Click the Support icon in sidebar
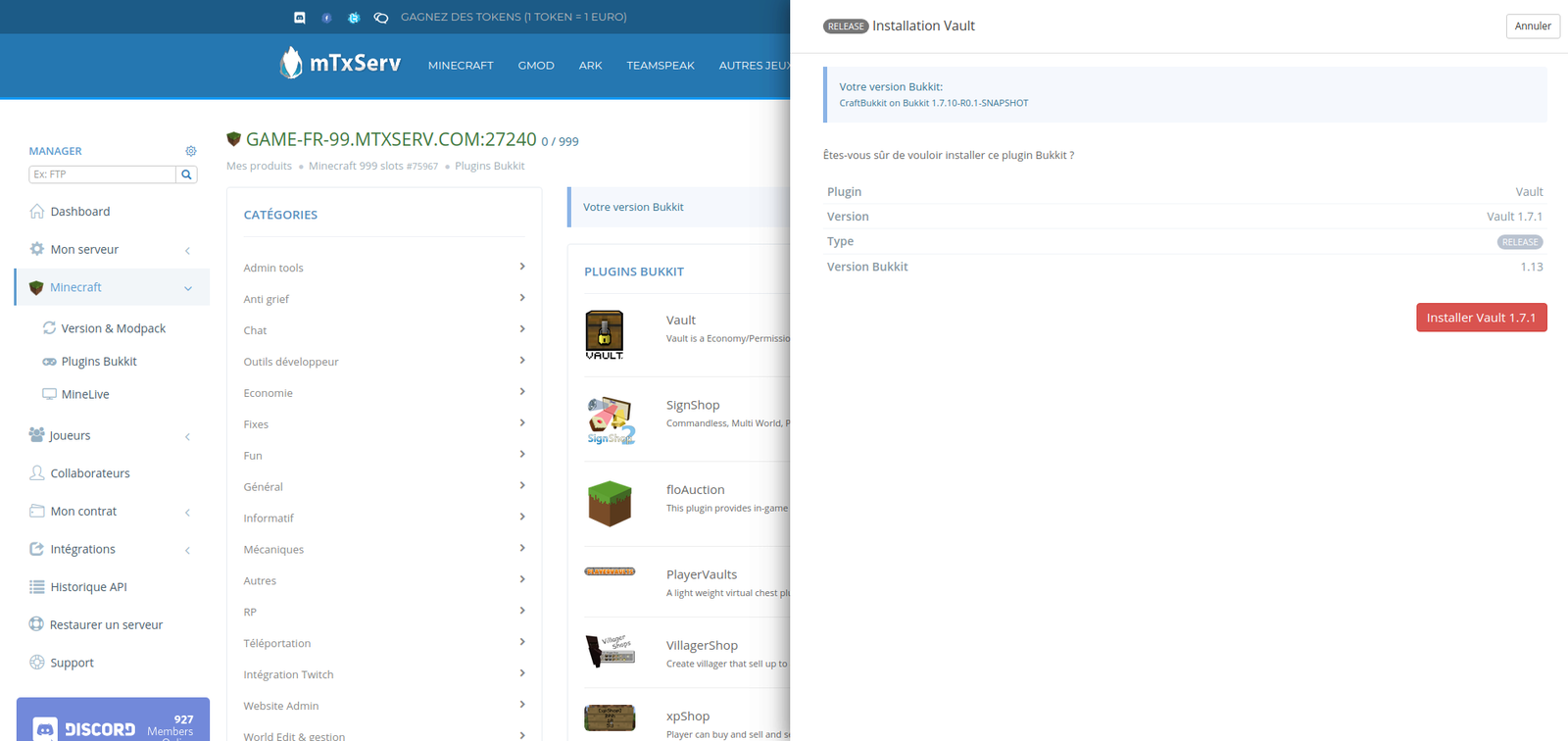The image size is (1568, 741). [37, 663]
